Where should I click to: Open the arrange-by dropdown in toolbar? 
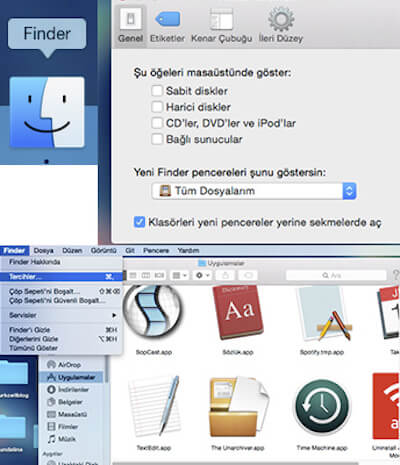(180, 276)
